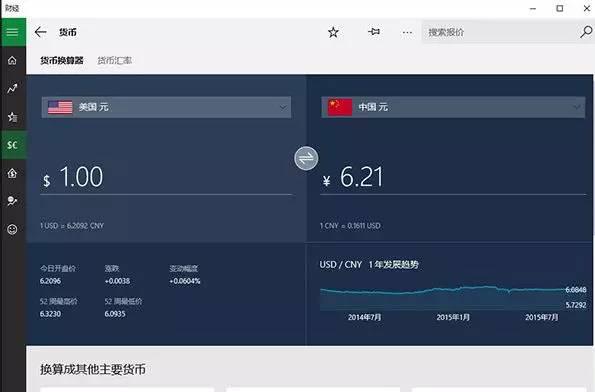Select the 货币换算器 tab
The height and width of the screenshot is (392, 595).
(62, 60)
